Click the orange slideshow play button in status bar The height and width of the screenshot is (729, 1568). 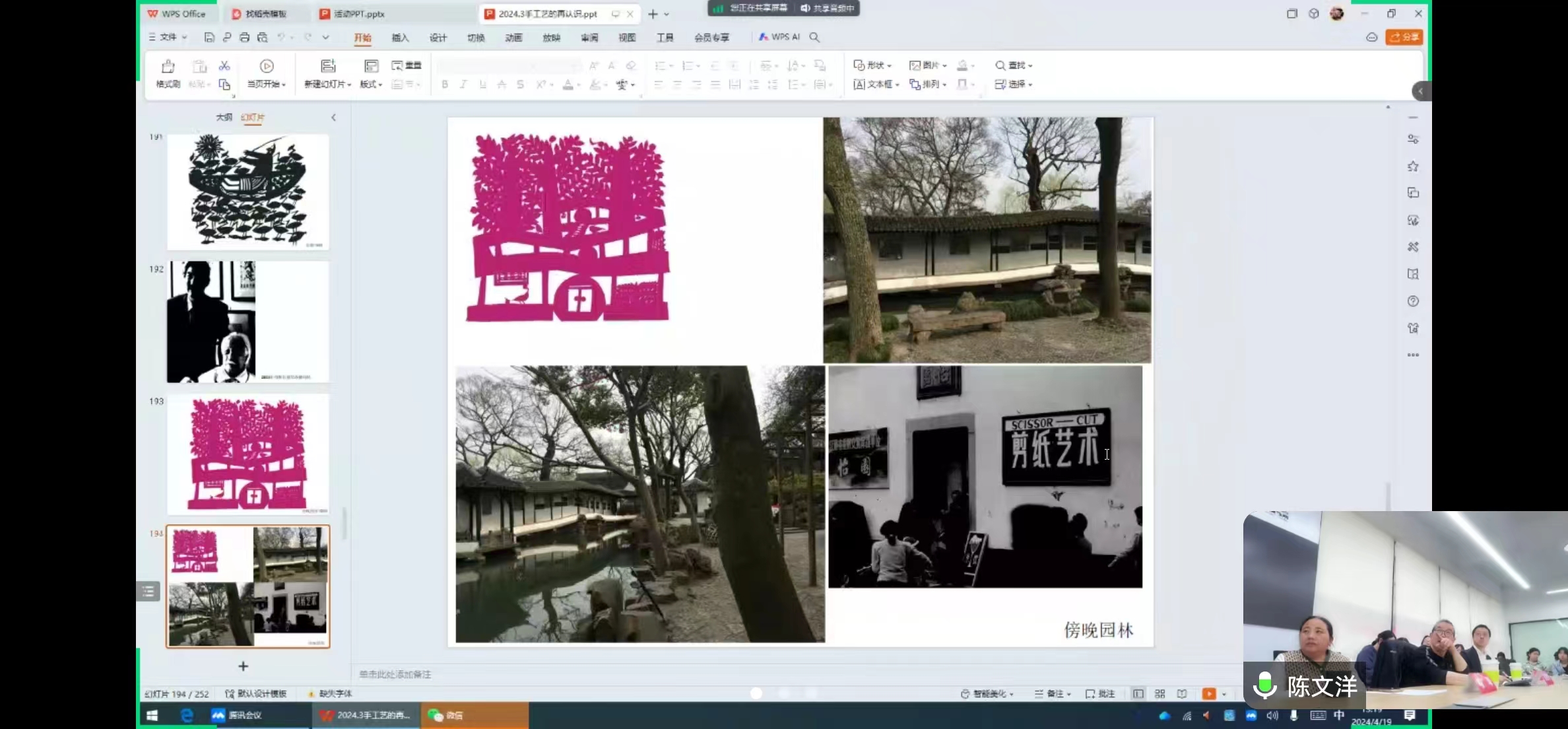[x=1209, y=694]
